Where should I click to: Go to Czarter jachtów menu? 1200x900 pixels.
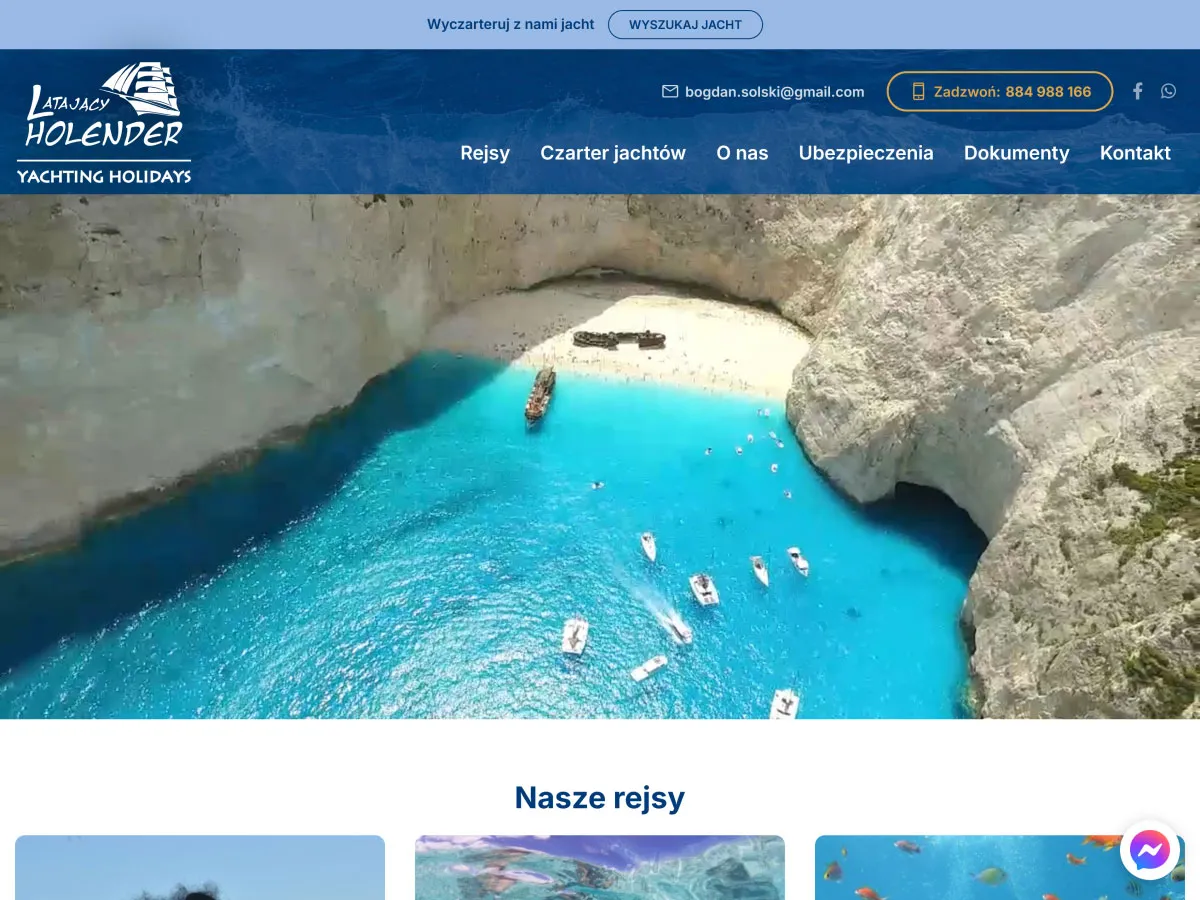[x=613, y=153]
